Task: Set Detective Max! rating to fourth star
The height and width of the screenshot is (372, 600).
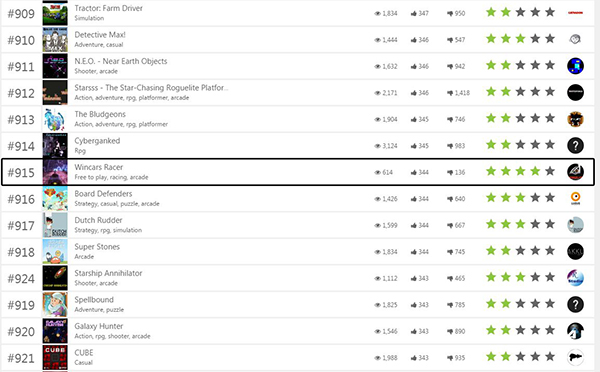Action: click(535, 39)
